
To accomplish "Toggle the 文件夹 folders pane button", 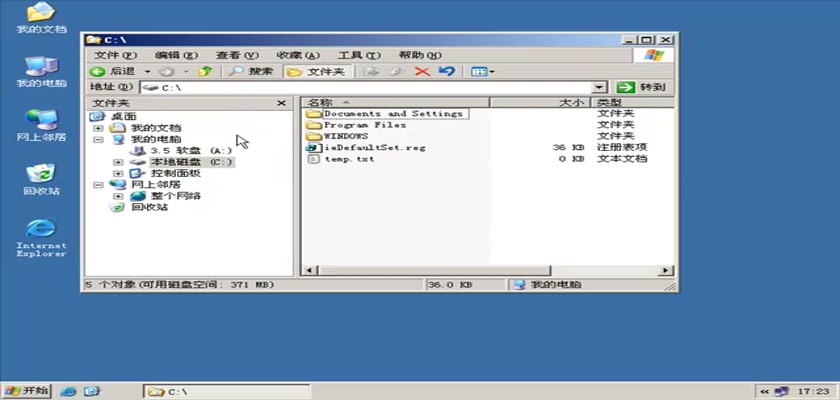I will pos(316,72).
